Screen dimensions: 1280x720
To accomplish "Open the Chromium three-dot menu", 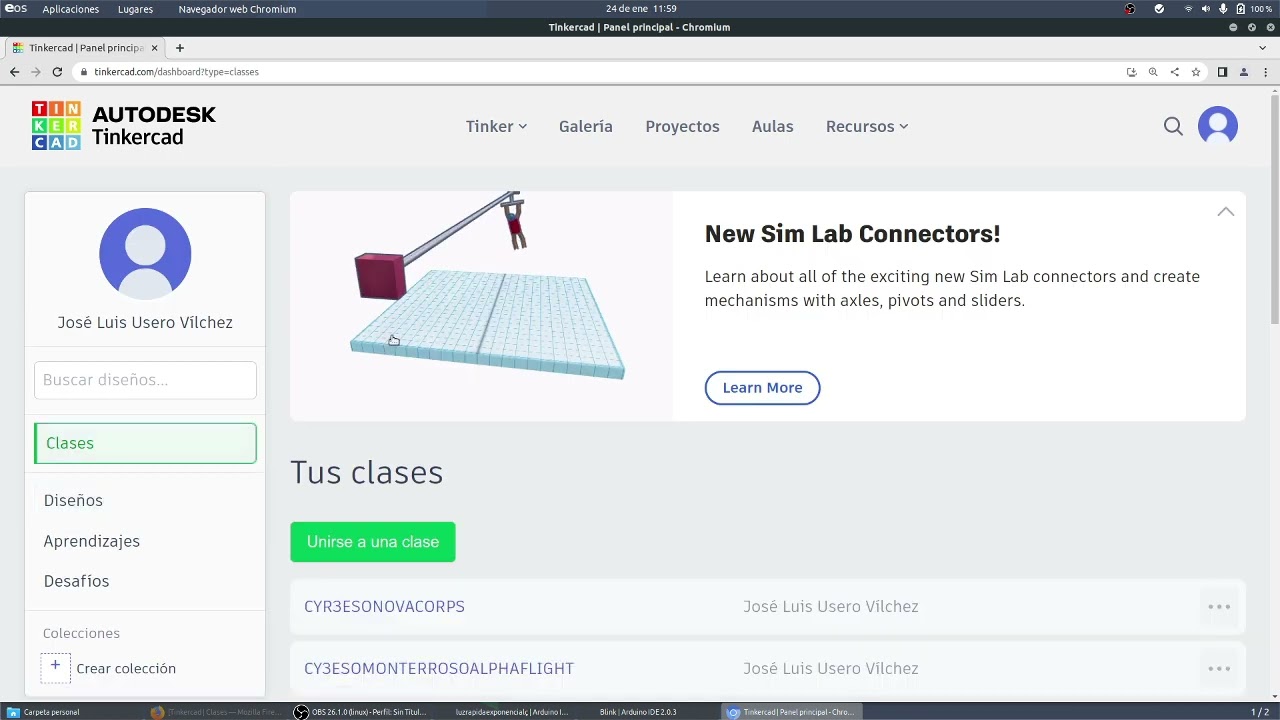I will 1265,72.
